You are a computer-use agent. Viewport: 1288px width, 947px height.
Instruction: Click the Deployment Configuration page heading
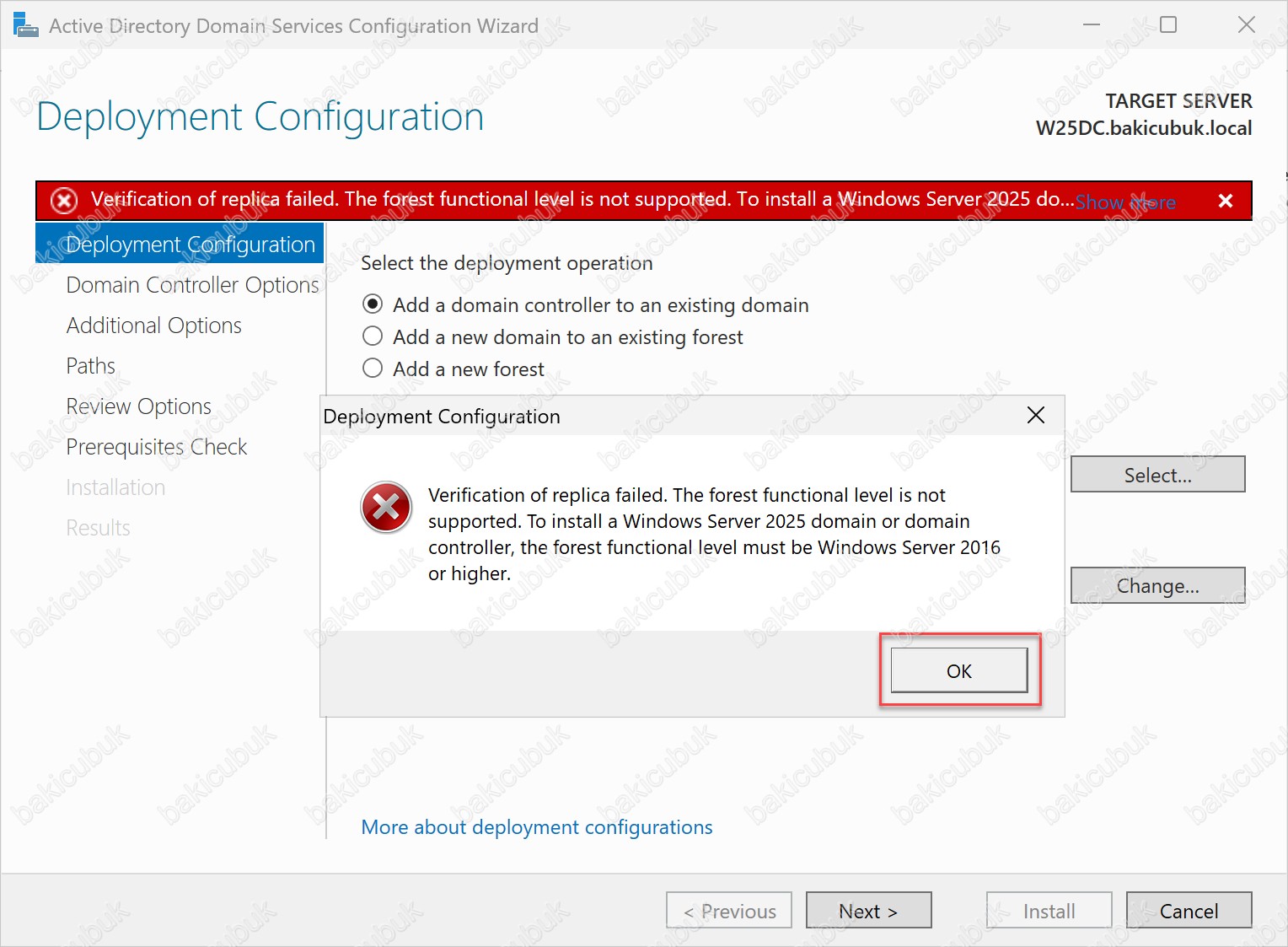pyautogui.click(x=260, y=116)
